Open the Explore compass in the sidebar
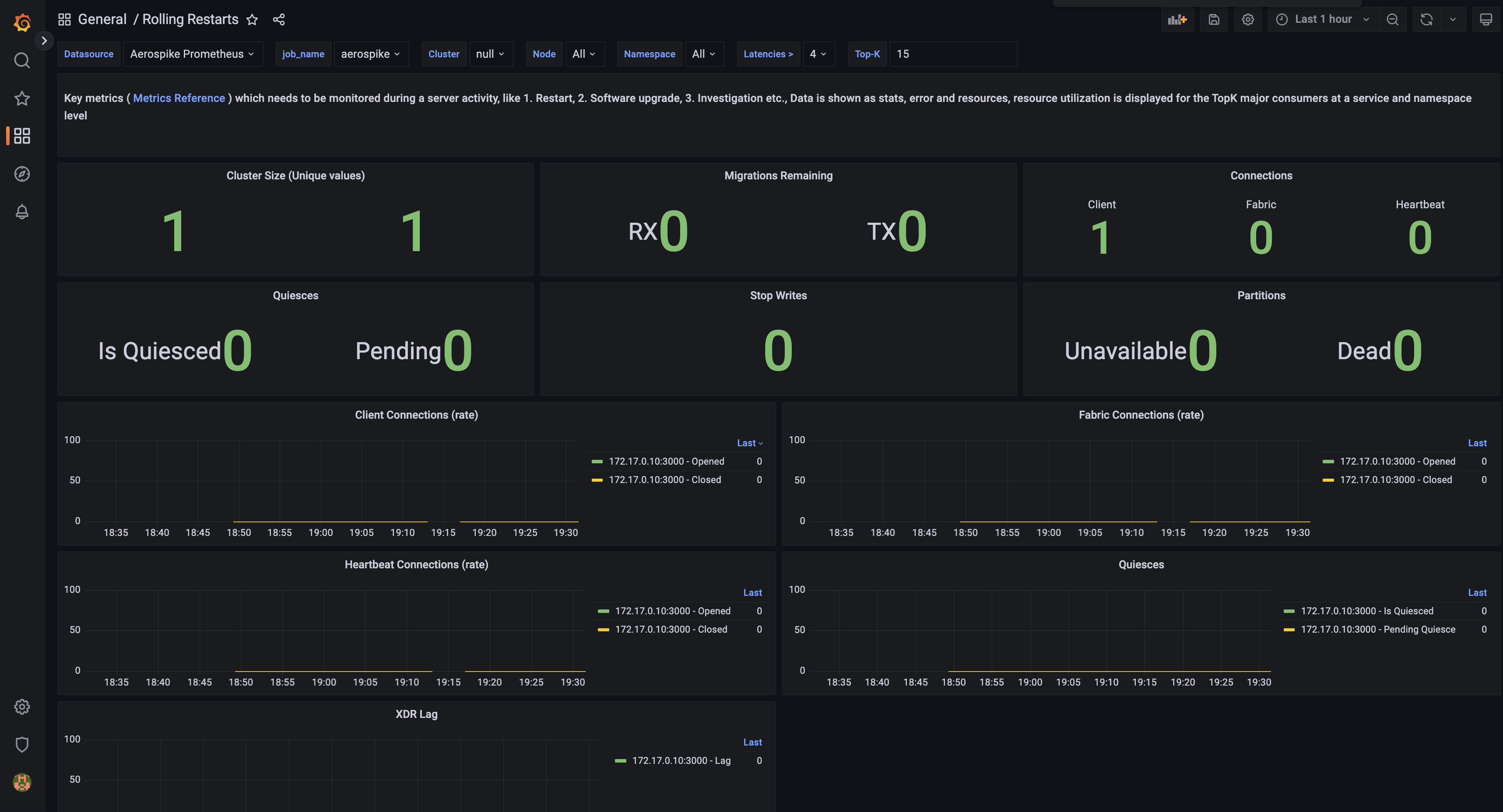 pos(22,174)
